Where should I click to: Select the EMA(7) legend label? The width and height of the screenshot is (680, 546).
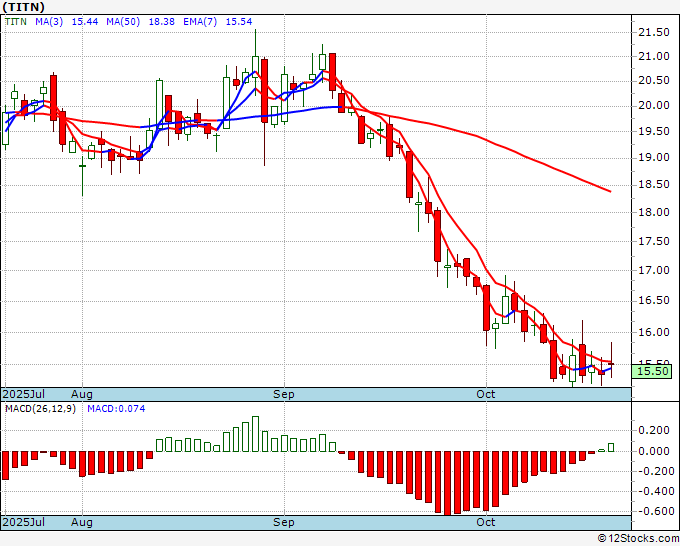[200, 22]
